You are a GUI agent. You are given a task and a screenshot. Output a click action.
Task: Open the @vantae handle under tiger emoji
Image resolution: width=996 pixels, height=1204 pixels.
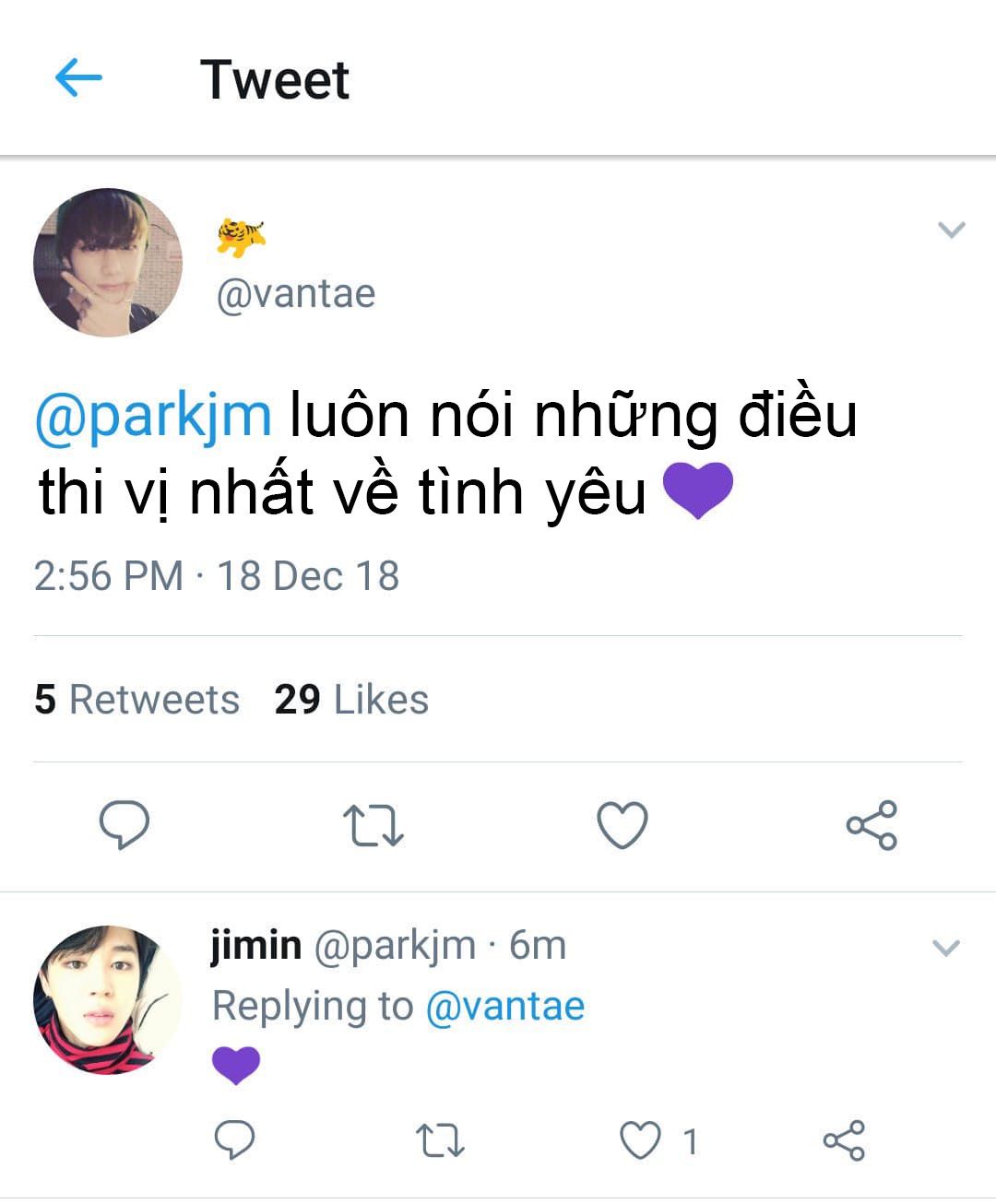coord(295,294)
